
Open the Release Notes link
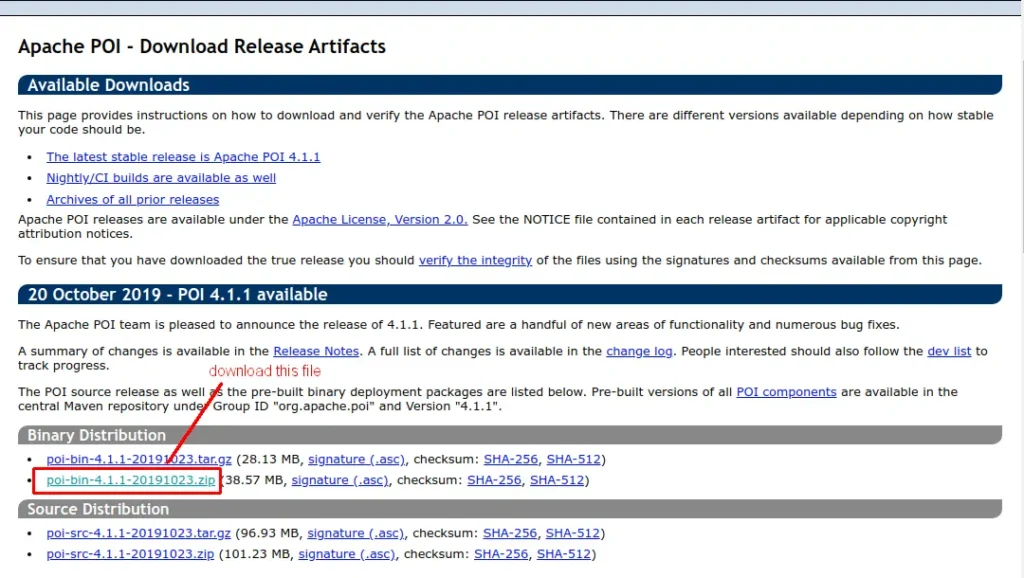tap(316, 351)
